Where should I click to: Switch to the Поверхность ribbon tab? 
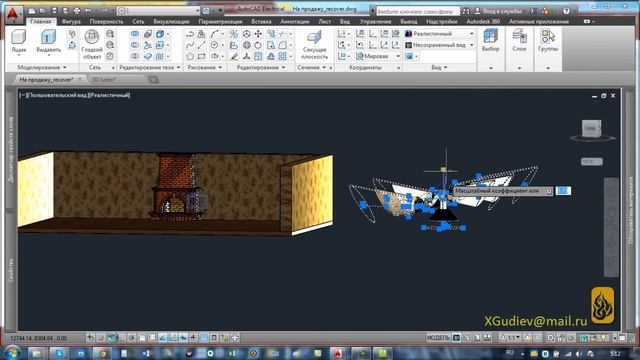[106, 22]
